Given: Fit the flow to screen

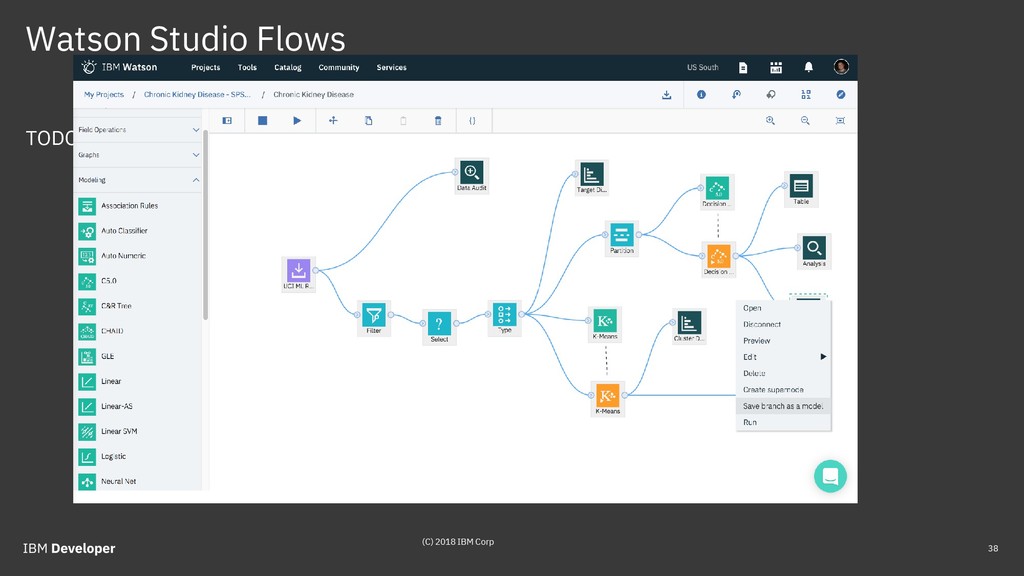Looking at the screenshot, I should pos(840,121).
